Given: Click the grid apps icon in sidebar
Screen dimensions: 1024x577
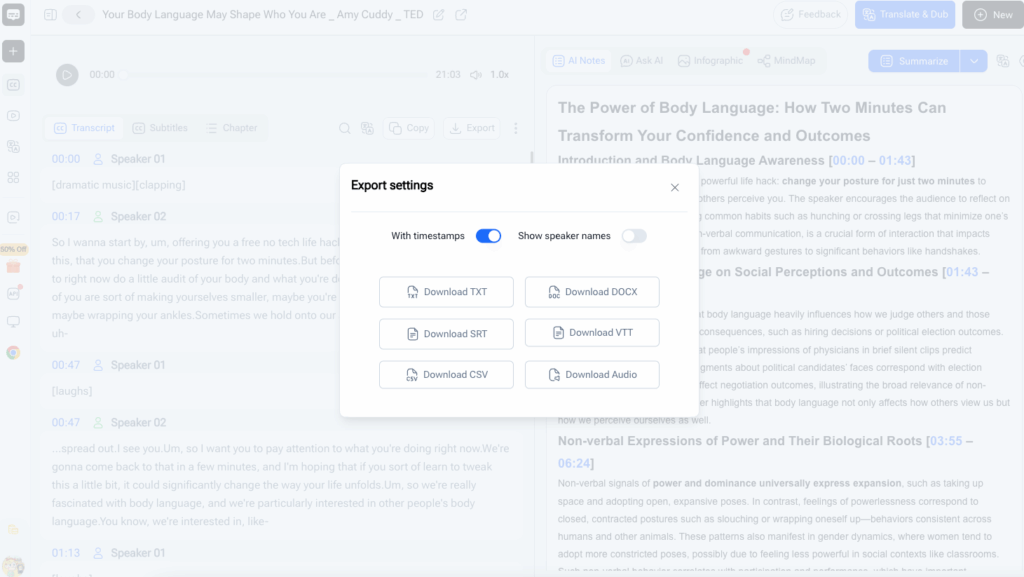Looking at the screenshot, I should tap(13, 177).
